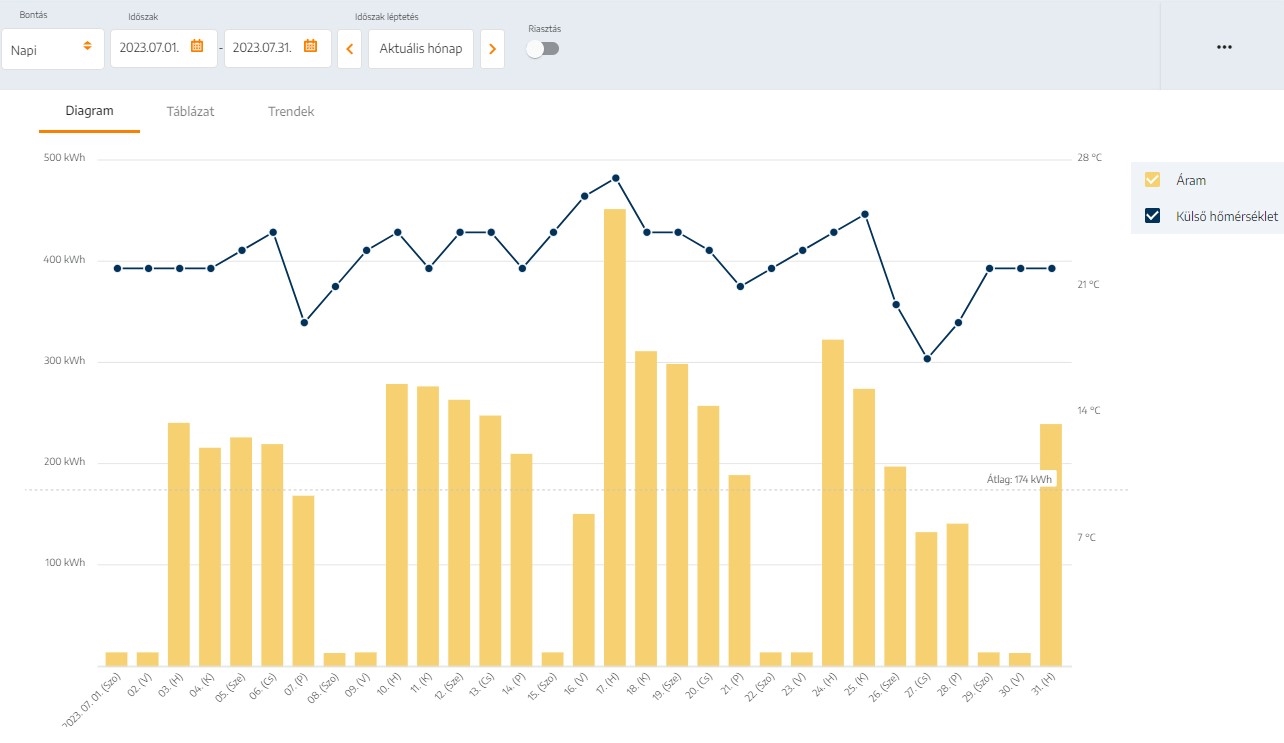The height and width of the screenshot is (743, 1284).
Task: Click the 2023.07.31. end date field
Action: click(x=263, y=48)
